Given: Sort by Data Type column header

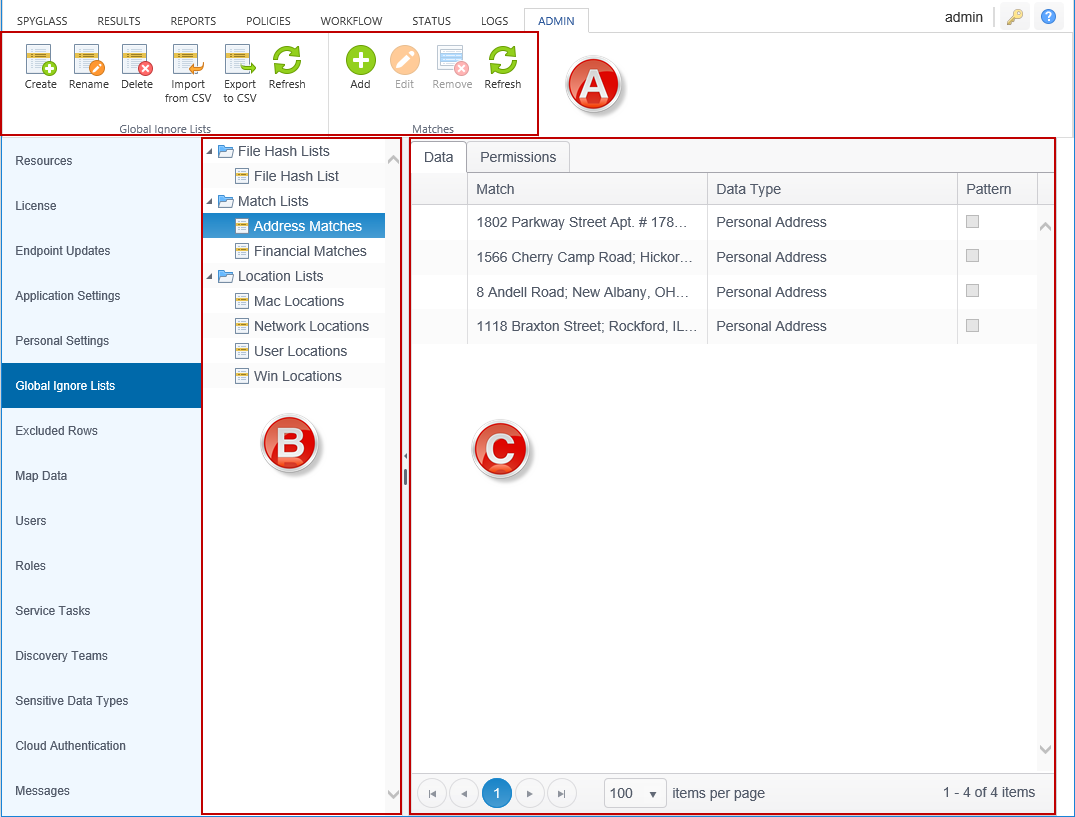Looking at the screenshot, I should [748, 189].
